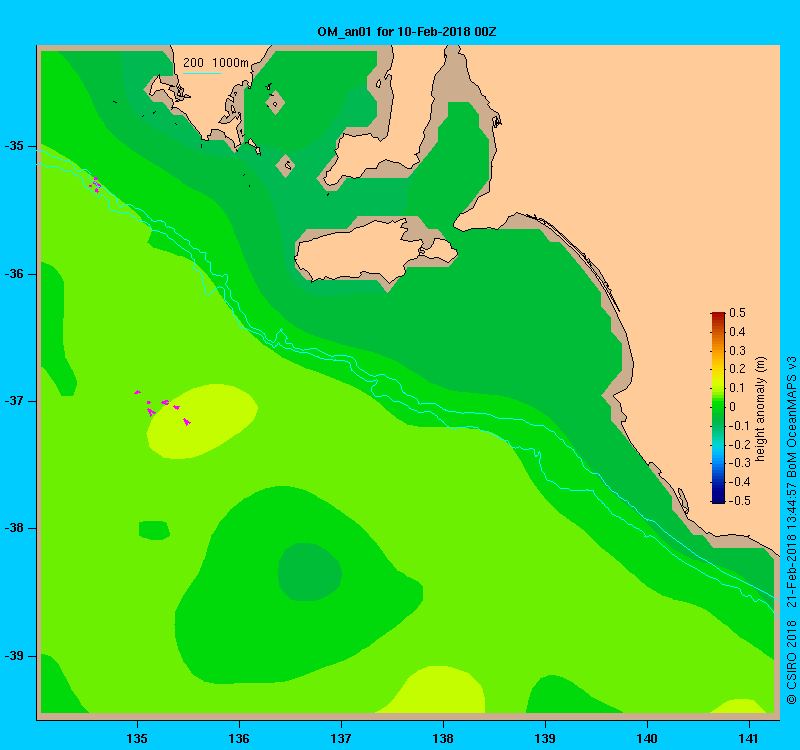Click longitude label 137 on axis
800x750 pixels.
341,738
